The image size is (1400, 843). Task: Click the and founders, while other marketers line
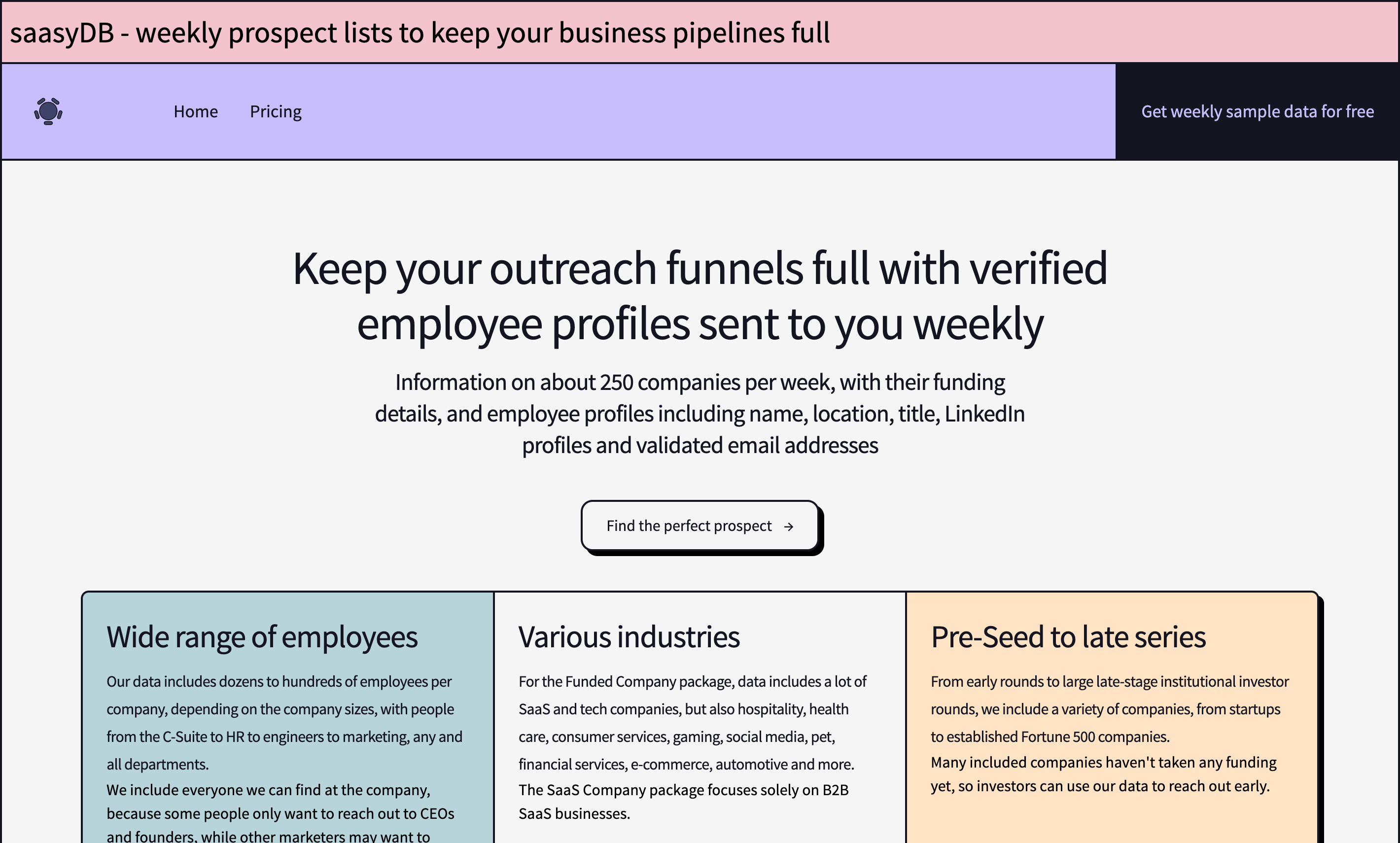point(268,836)
